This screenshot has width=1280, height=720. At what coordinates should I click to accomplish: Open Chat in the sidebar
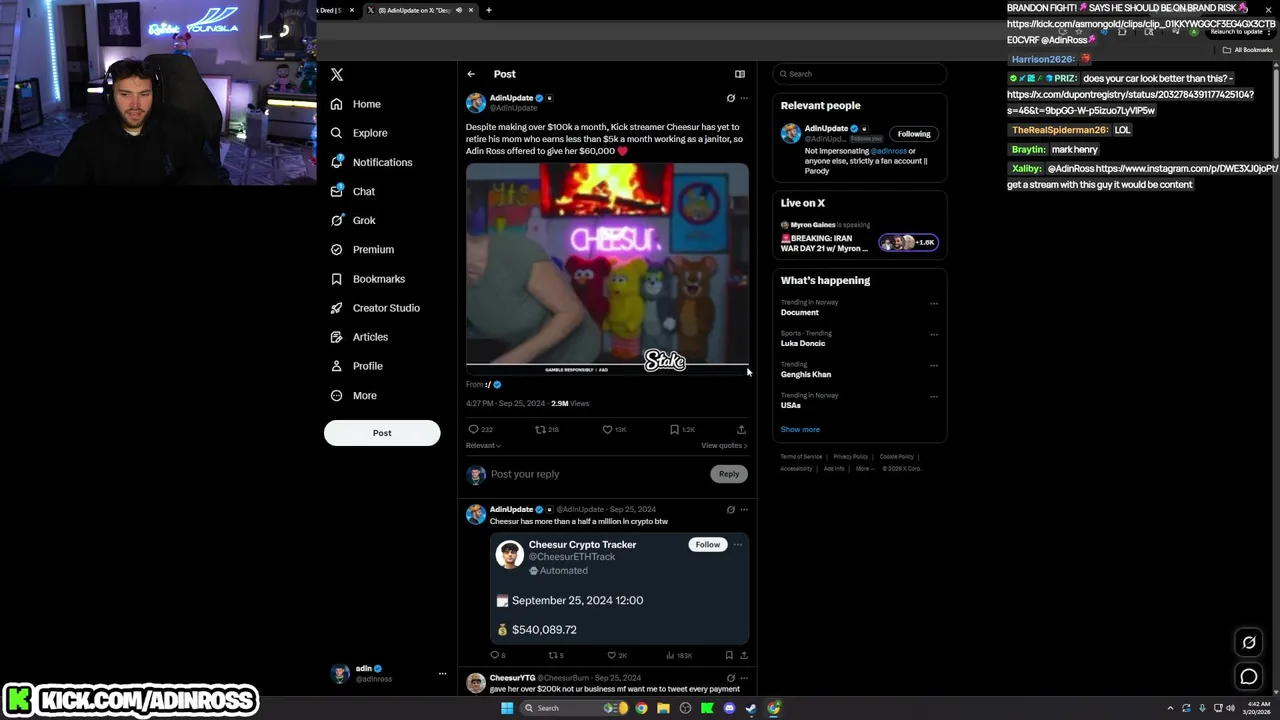[352, 191]
